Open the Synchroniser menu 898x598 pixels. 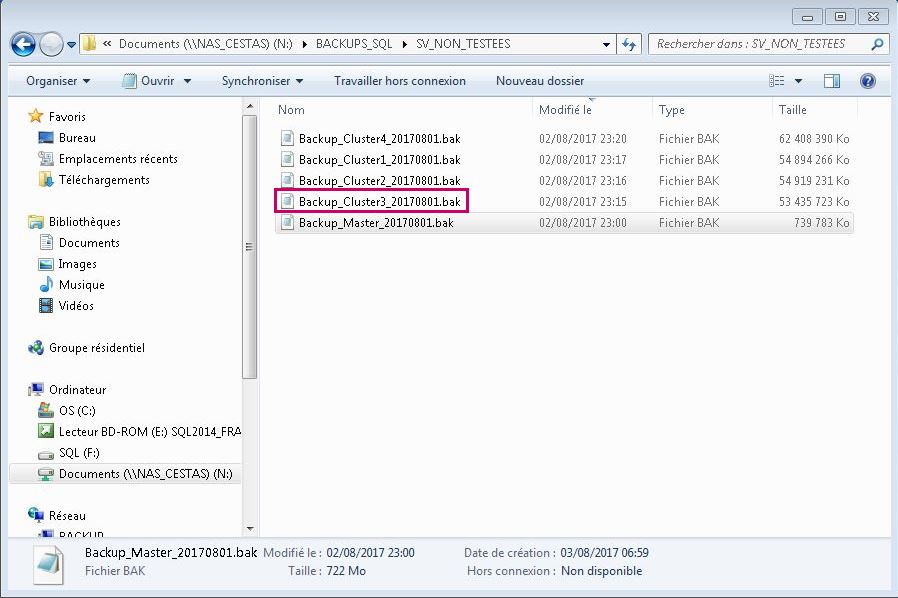click(262, 81)
